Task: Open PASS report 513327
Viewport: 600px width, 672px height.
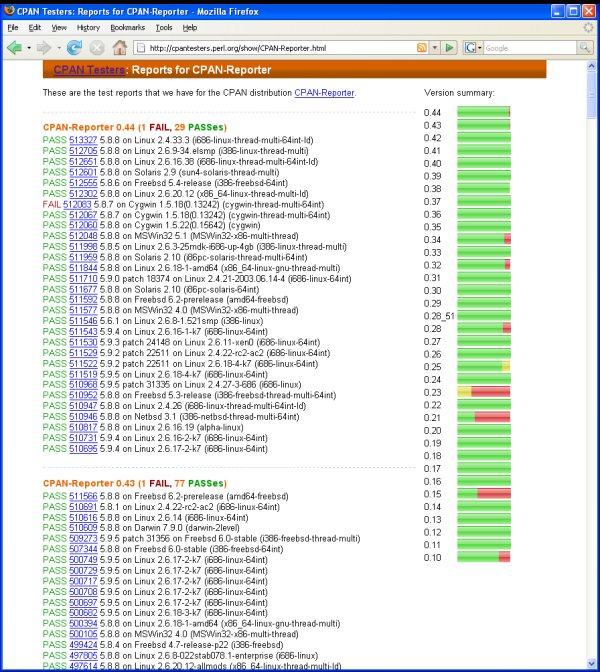Action: [83, 140]
